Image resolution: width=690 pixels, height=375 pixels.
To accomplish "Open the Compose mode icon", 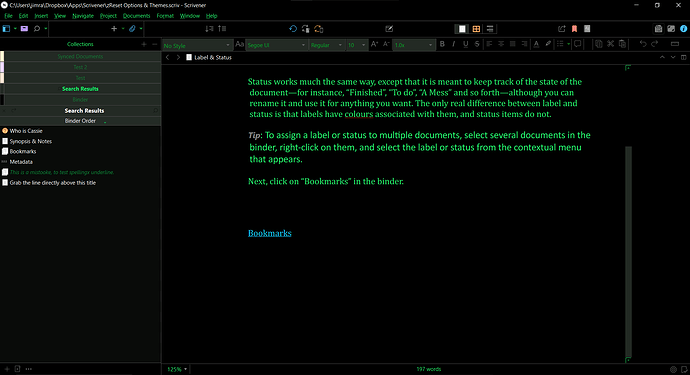I will coord(389,29).
